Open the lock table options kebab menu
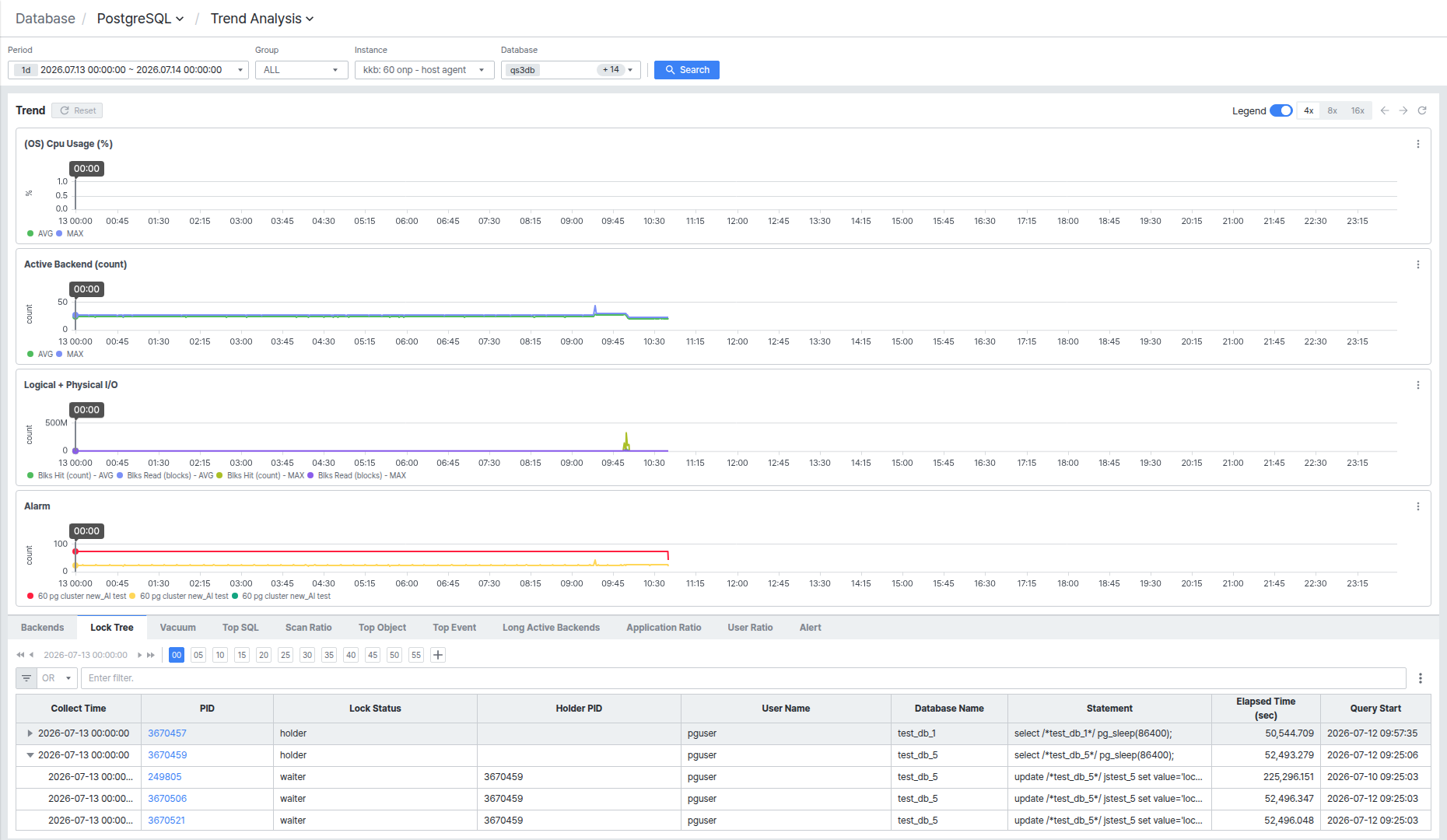The width and height of the screenshot is (1447, 840). click(x=1421, y=678)
